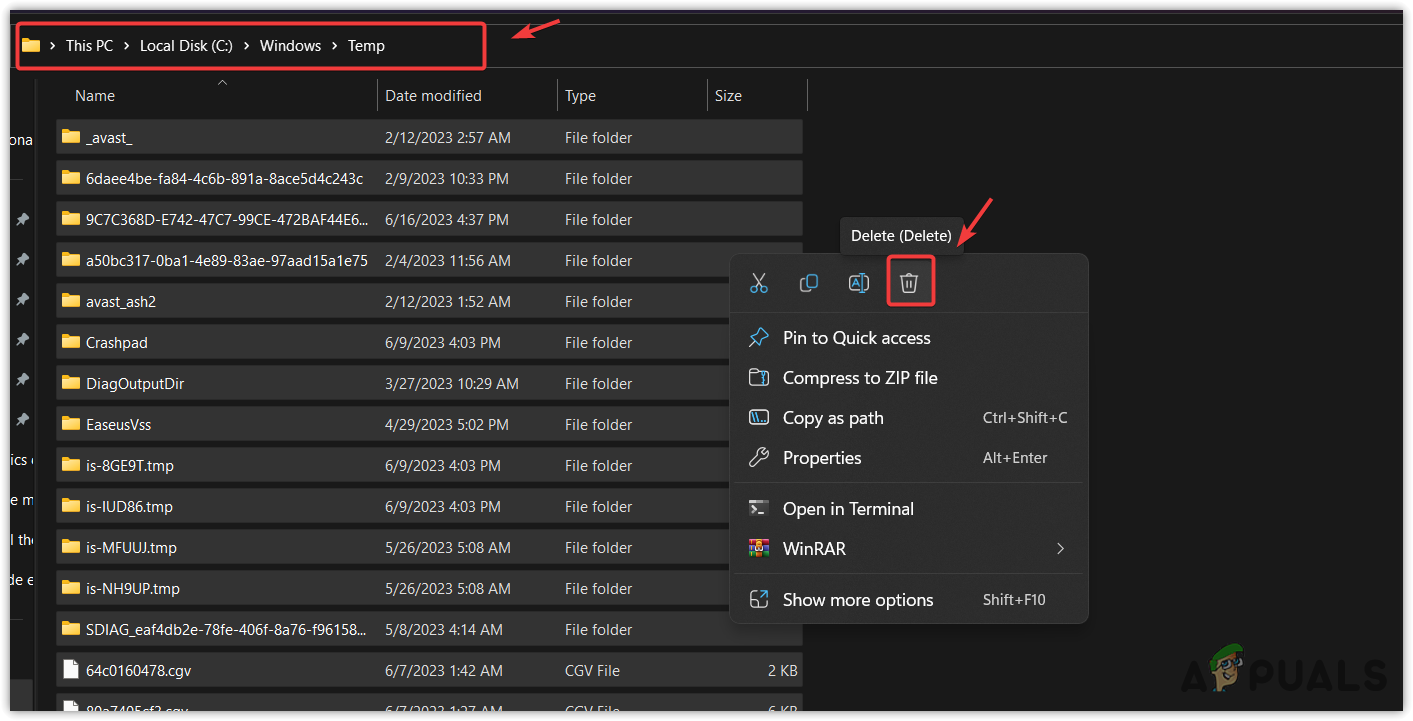
Task: Click the date 2/12/2023 2:57 AM
Action: click(x=448, y=137)
